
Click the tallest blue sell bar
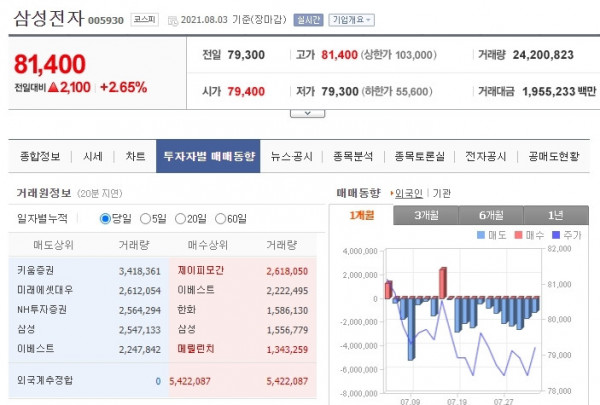tap(411, 329)
